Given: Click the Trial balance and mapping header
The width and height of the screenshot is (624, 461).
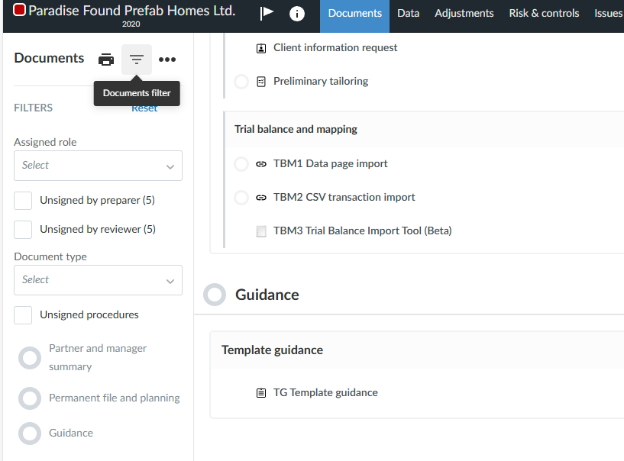Looking at the screenshot, I should [296, 129].
